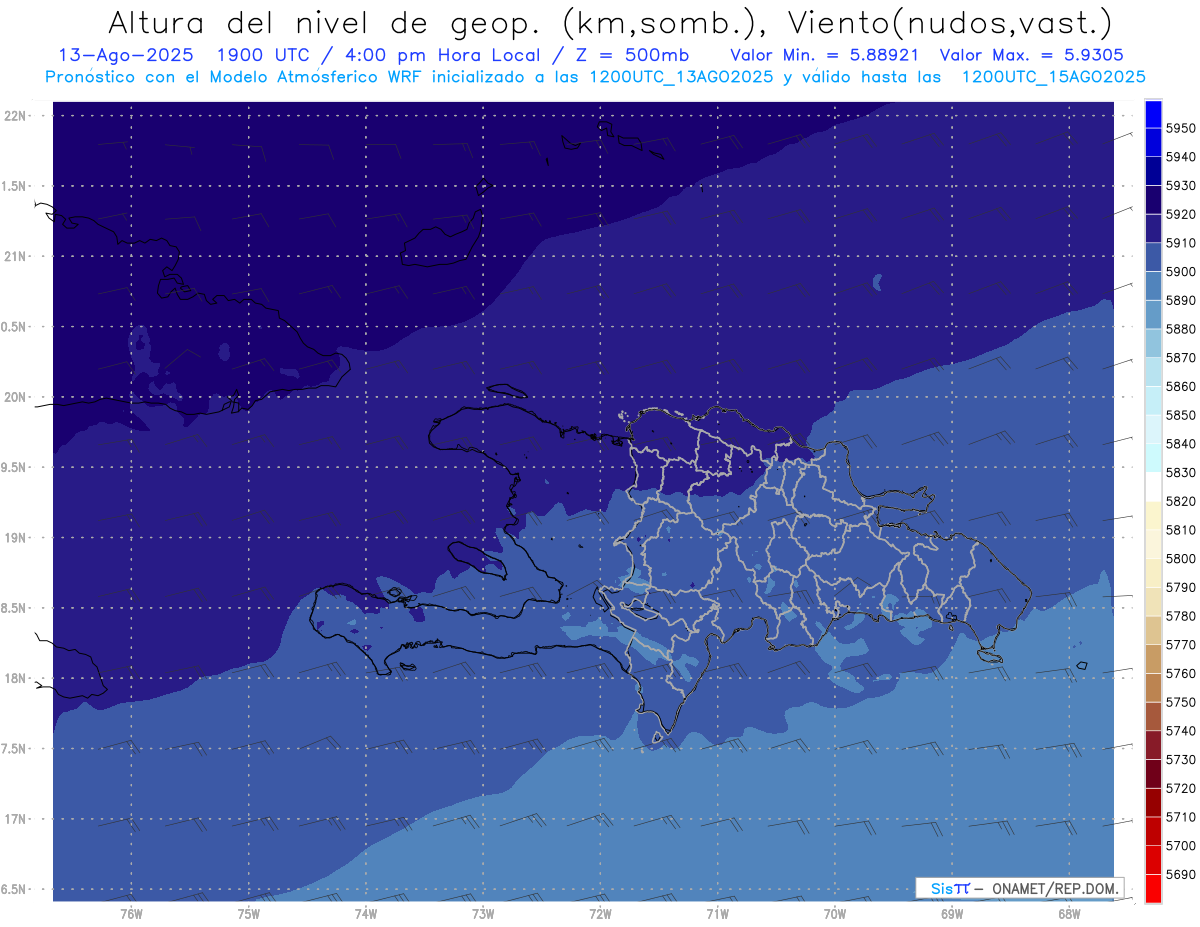Click the 21N latitude axis label
1200x927 pixels.
16,257
